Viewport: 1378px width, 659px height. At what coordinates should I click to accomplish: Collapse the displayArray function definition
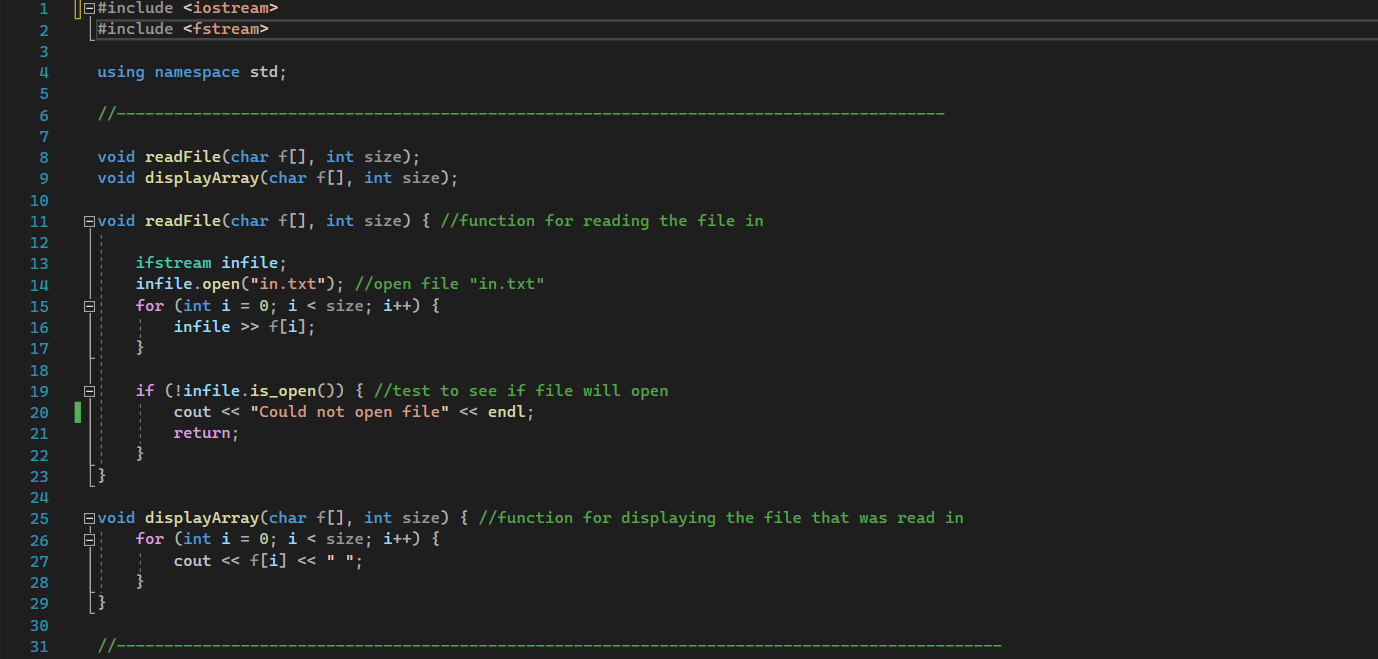pos(88,517)
